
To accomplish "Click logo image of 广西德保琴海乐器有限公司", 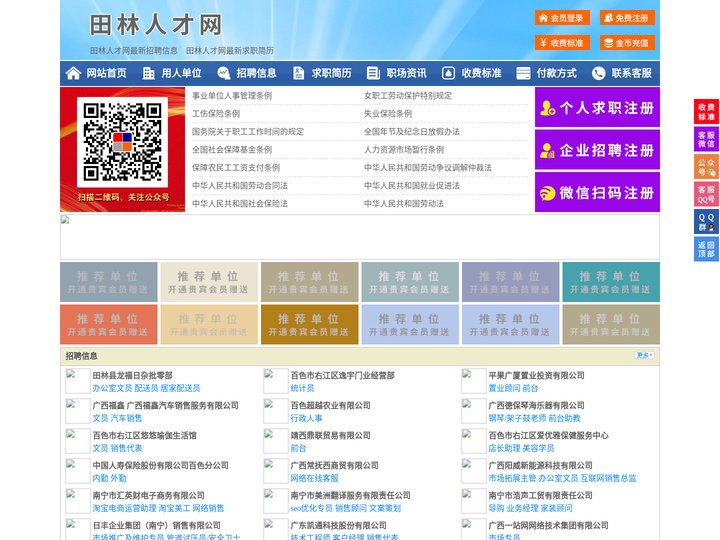I will (473, 411).
